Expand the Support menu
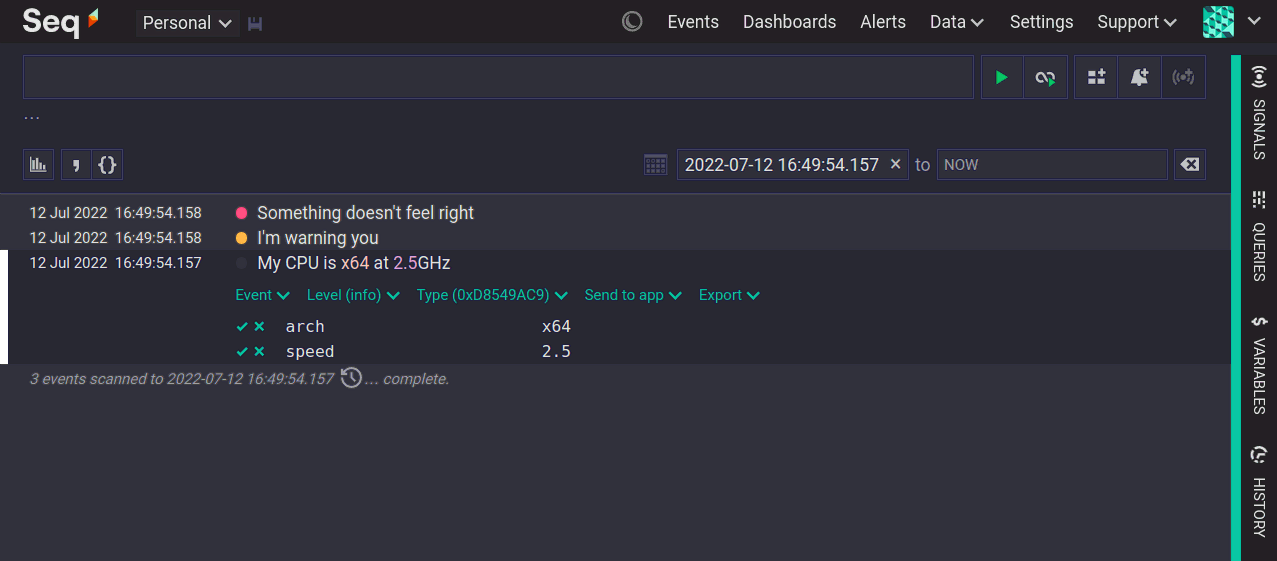Image resolution: width=1277 pixels, height=561 pixels. point(1136,22)
